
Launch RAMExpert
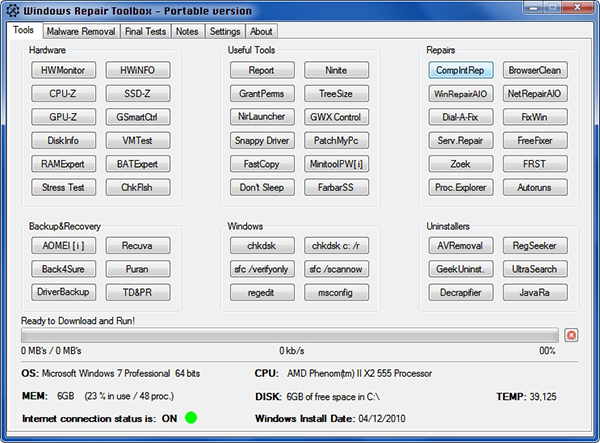click(x=63, y=164)
